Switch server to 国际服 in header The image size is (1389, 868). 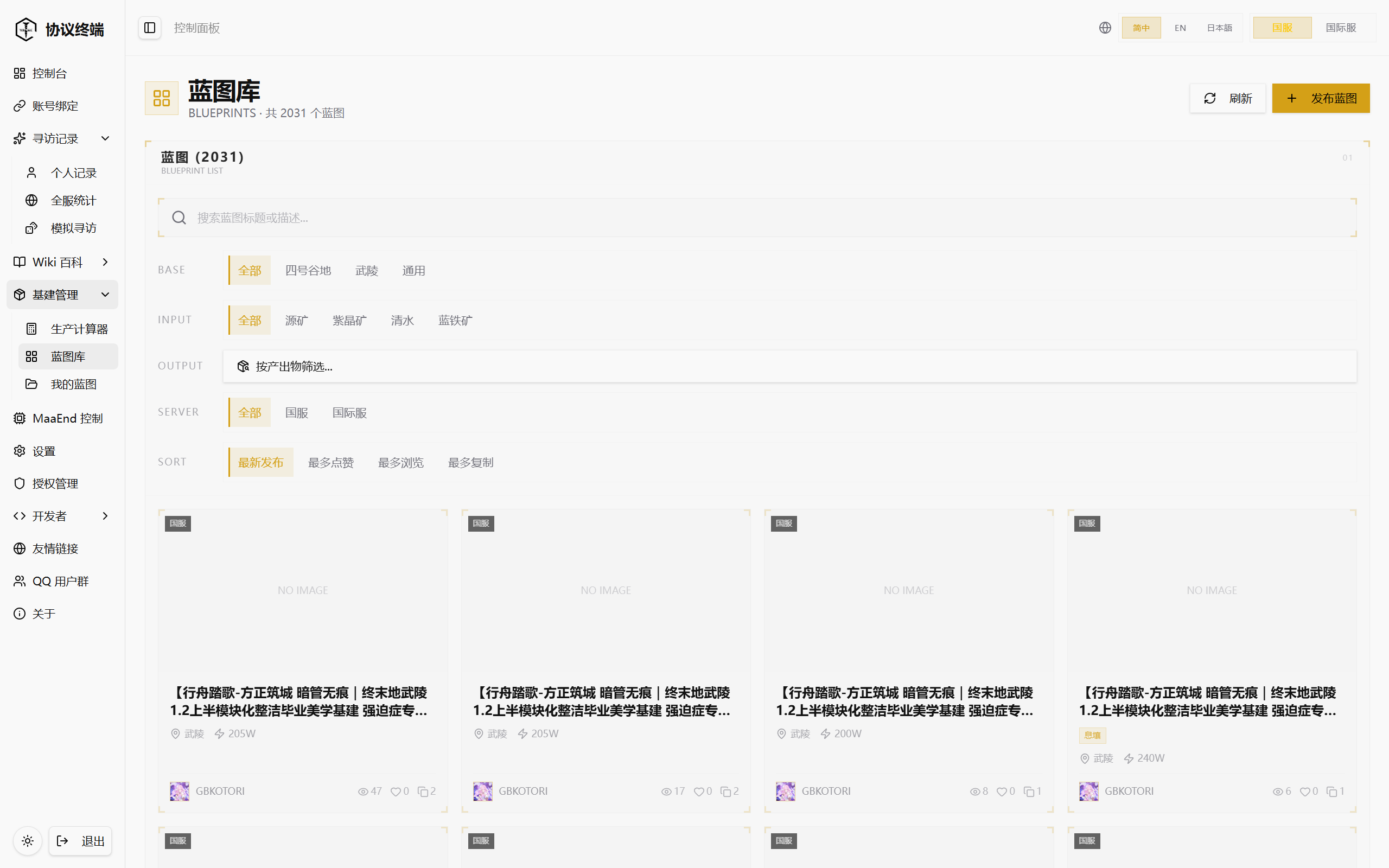pyautogui.click(x=1341, y=28)
